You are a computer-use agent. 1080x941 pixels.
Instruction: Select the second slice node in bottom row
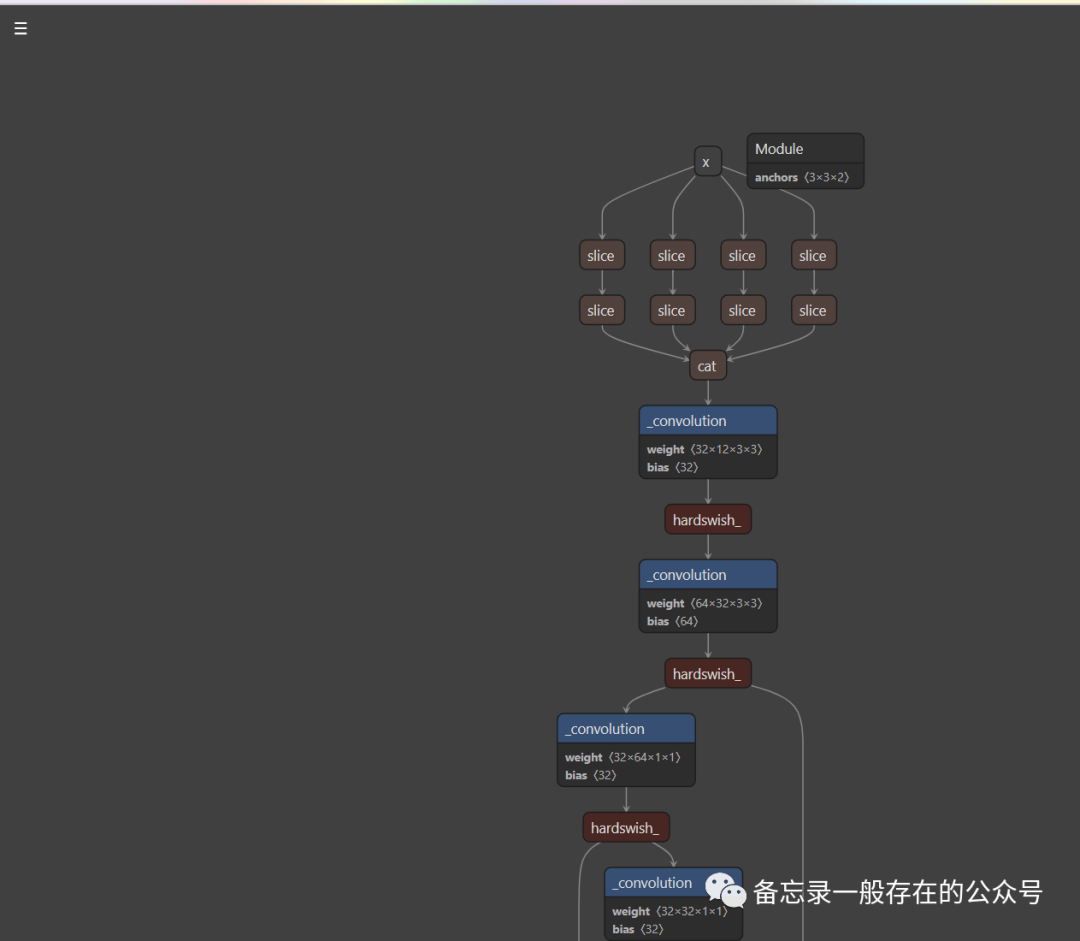[672, 310]
